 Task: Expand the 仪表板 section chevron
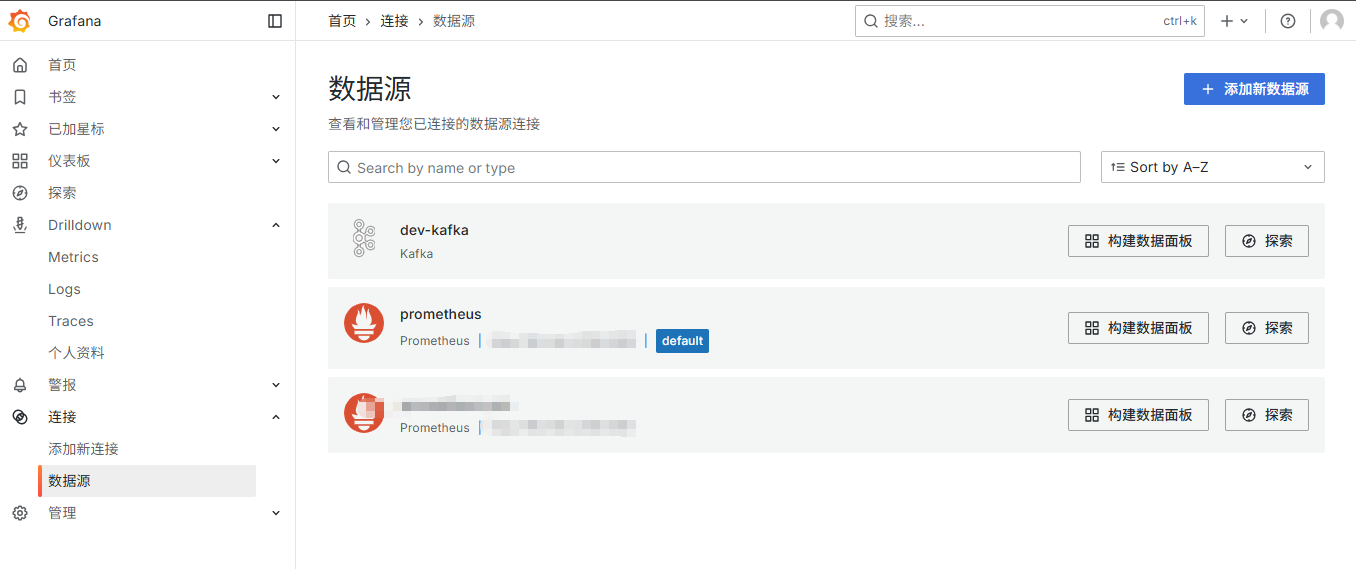click(x=276, y=161)
